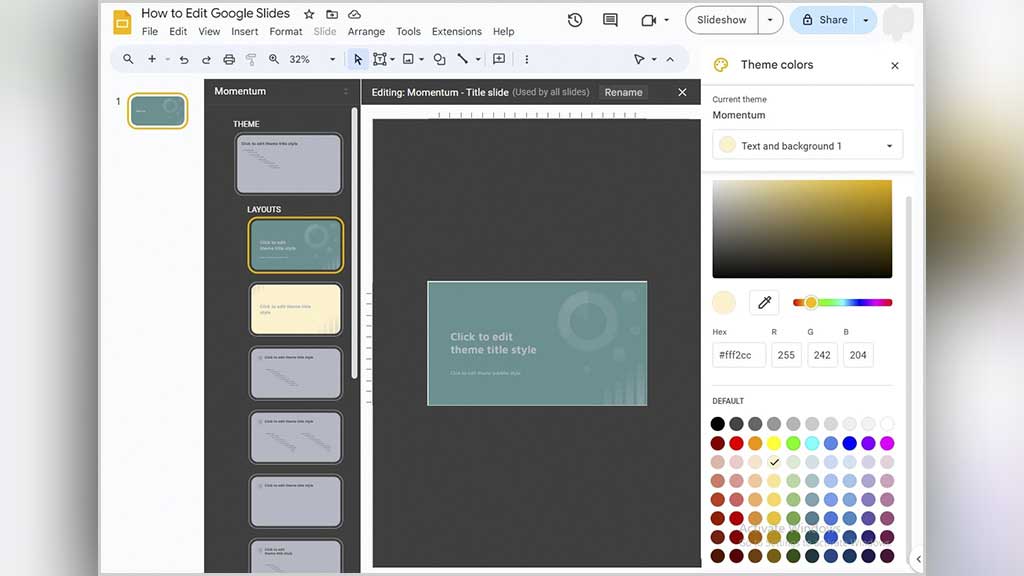Click the hue slider handle

click(x=811, y=302)
